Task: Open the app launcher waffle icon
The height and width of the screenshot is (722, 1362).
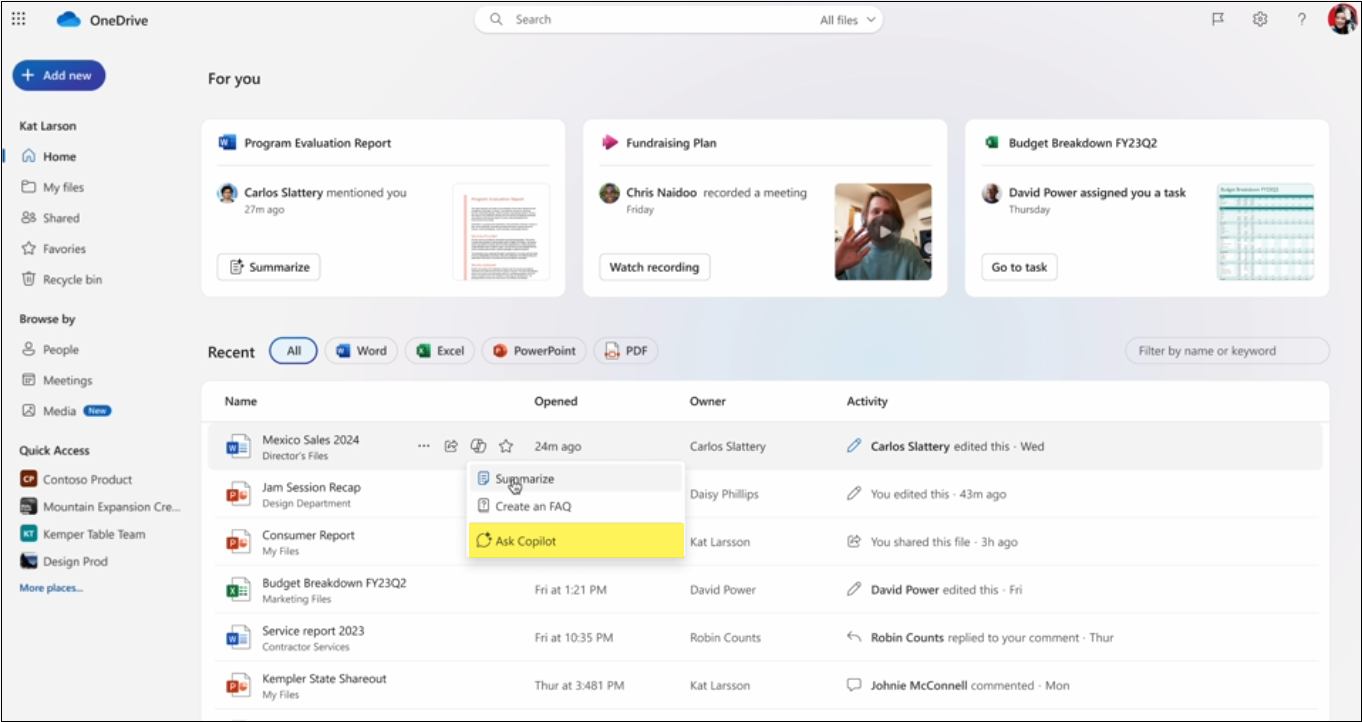Action: pyautogui.click(x=18, y=18)
